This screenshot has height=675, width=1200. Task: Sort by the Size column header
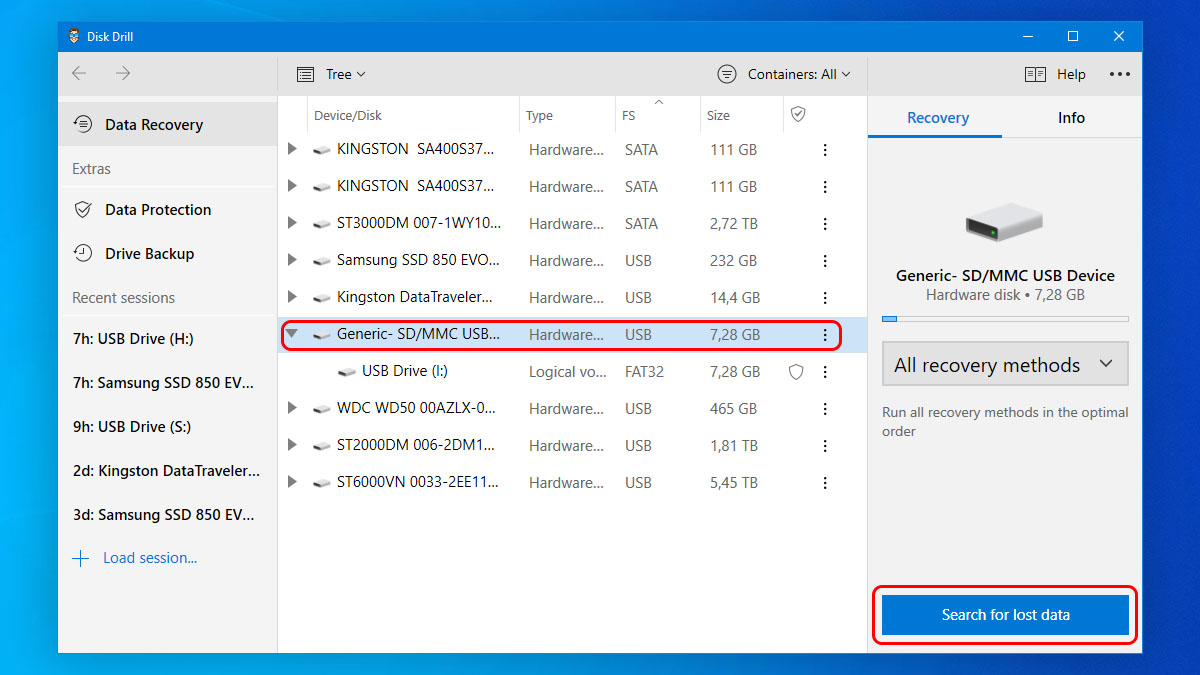click(x=718, y=116)
